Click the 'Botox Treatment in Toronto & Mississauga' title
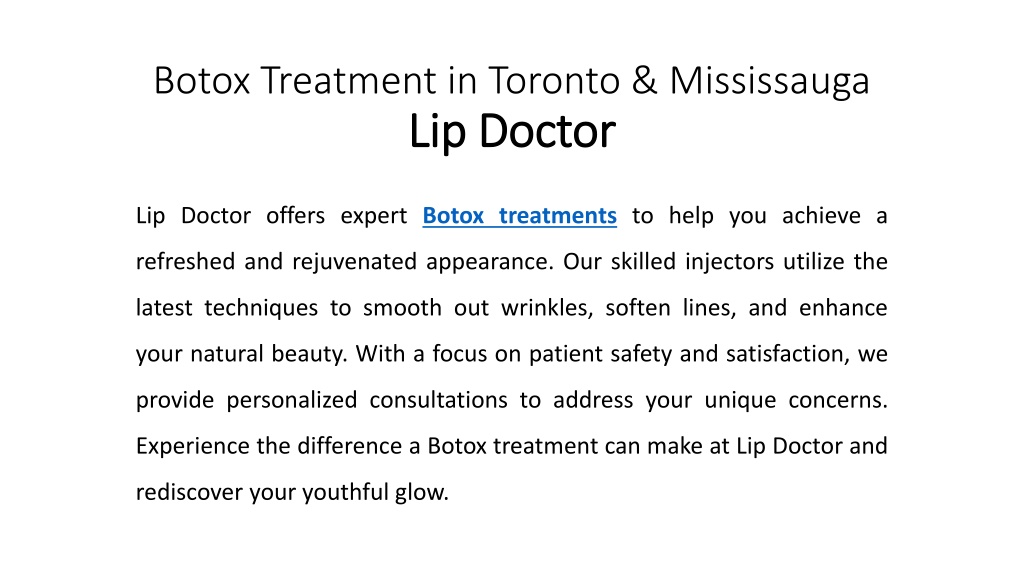1024x576 pixels. (x=511, y=82)
